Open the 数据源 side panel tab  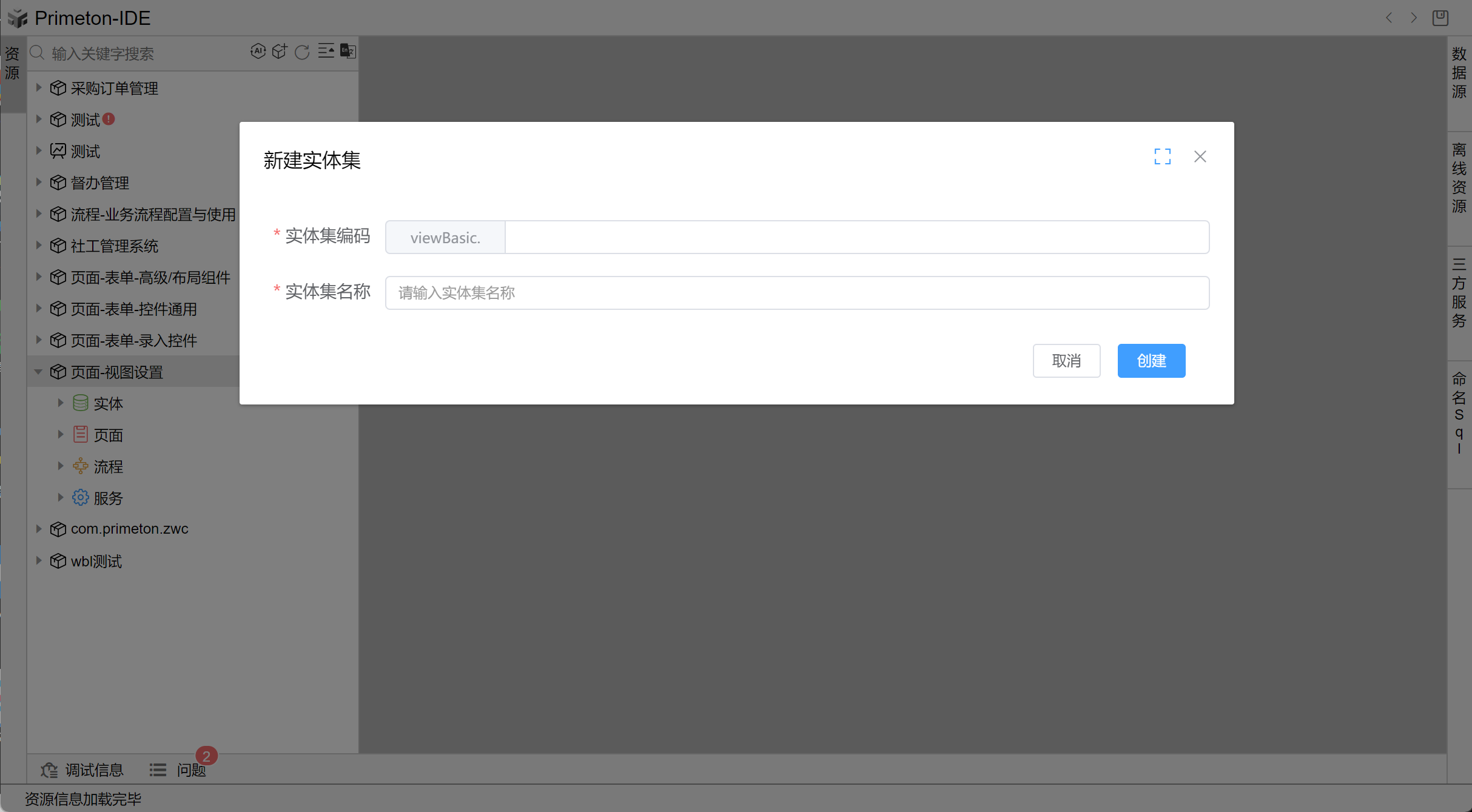[1459, 73]
